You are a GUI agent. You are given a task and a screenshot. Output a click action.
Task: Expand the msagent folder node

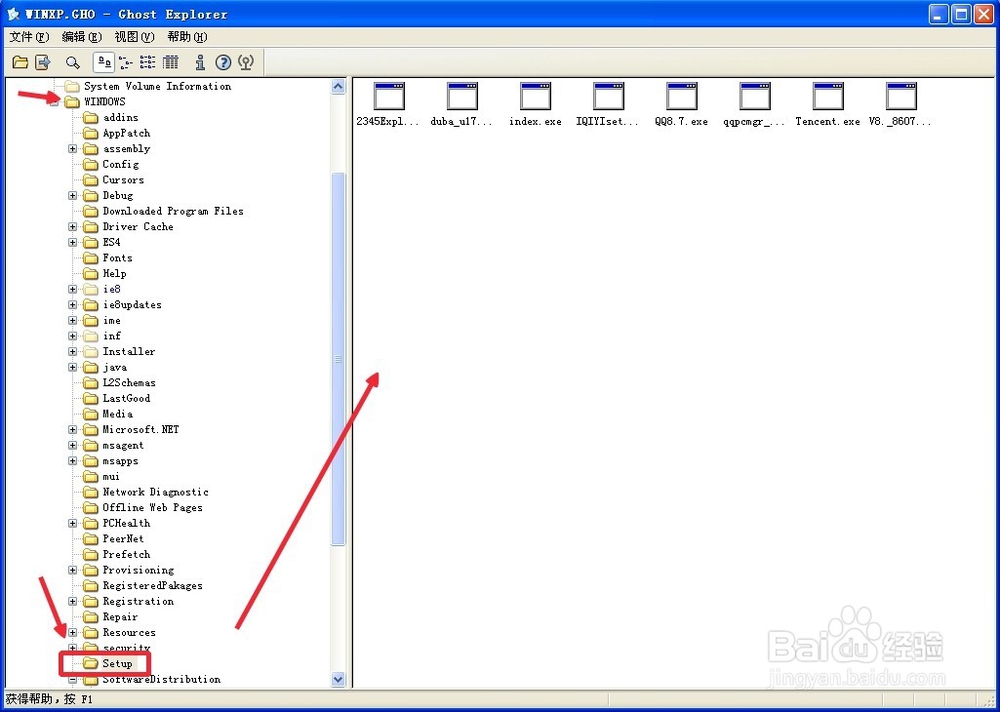point(73,445)
